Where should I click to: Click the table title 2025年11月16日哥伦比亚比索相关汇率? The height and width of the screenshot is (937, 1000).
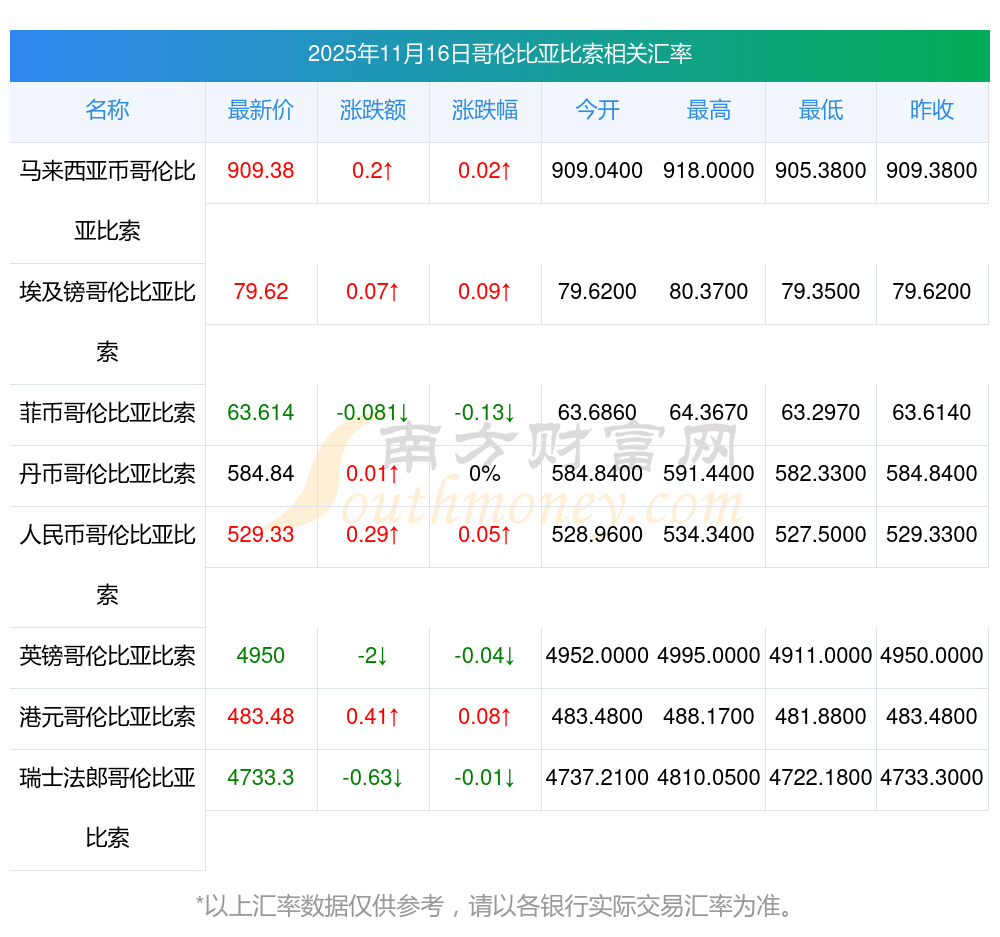500,54
